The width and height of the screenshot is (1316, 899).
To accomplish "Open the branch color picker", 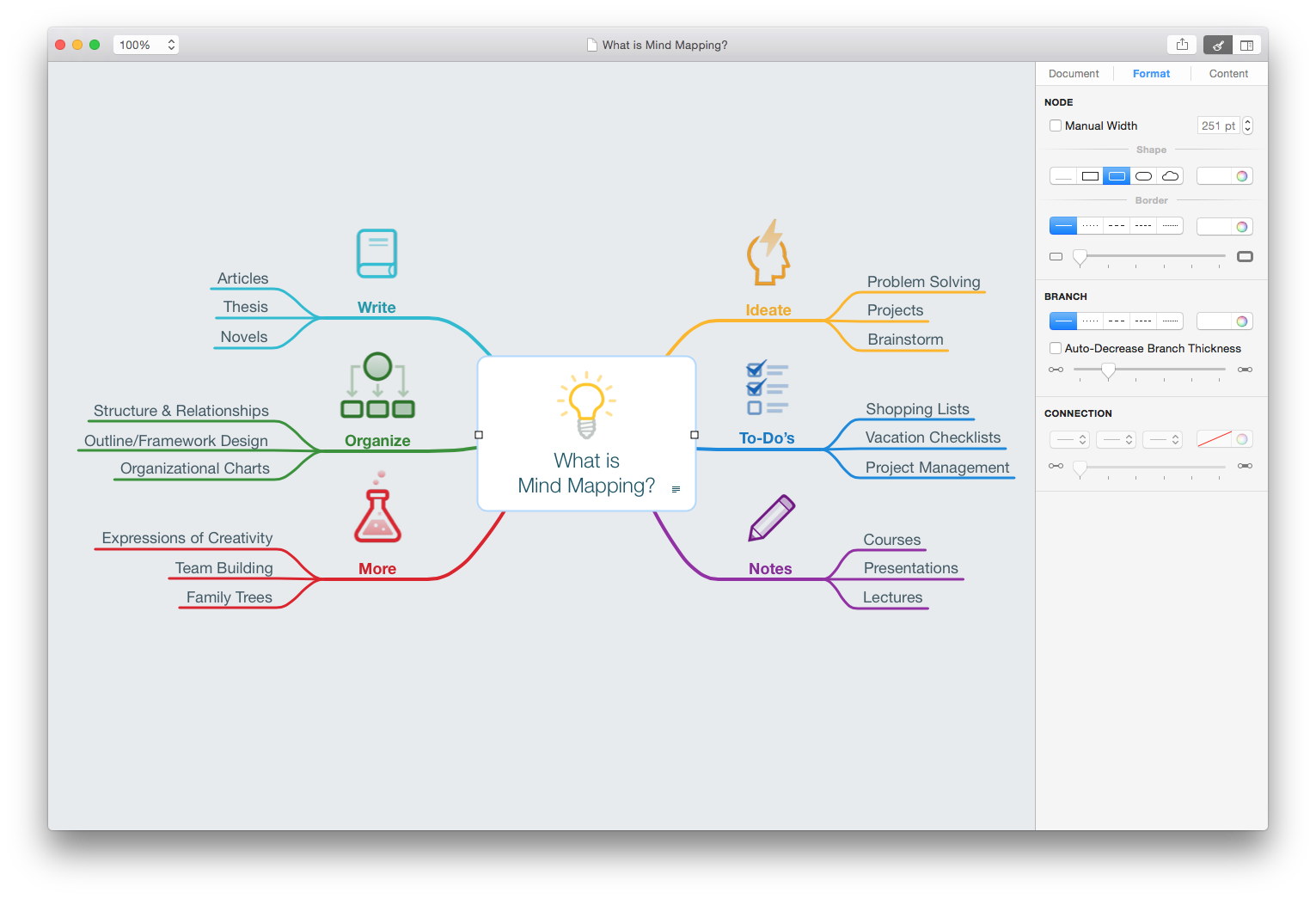I will pos(1240,321).
